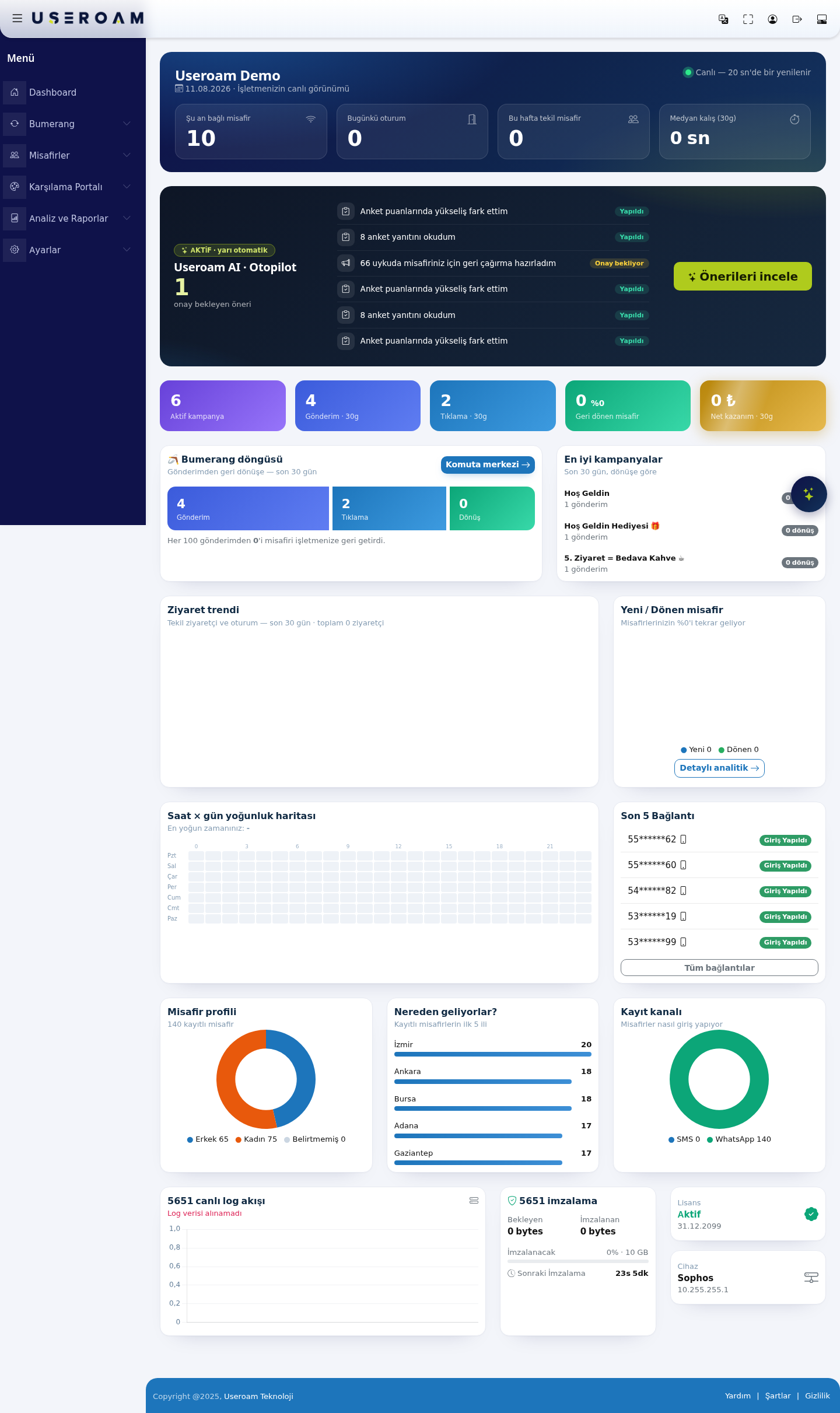The width and height of the screenshot is (840, 1413).
Task: Open the Bumerang menu item
Action: click(x=73, y=124)
